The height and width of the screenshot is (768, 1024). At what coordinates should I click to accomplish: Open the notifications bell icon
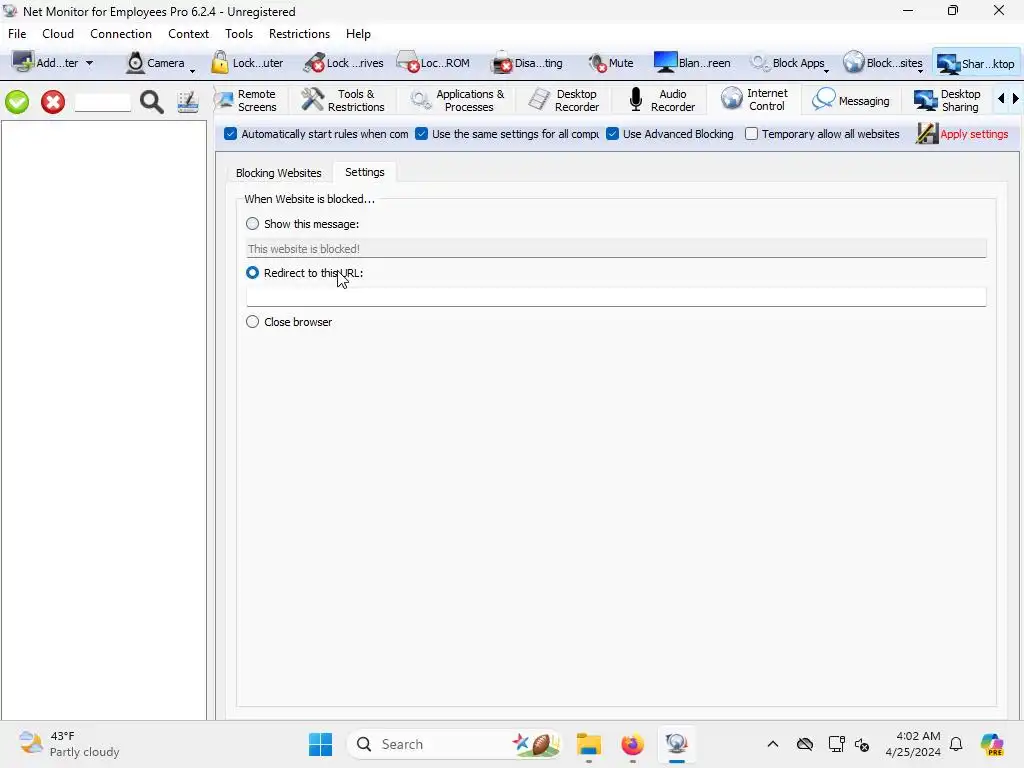tap(956, 744)
